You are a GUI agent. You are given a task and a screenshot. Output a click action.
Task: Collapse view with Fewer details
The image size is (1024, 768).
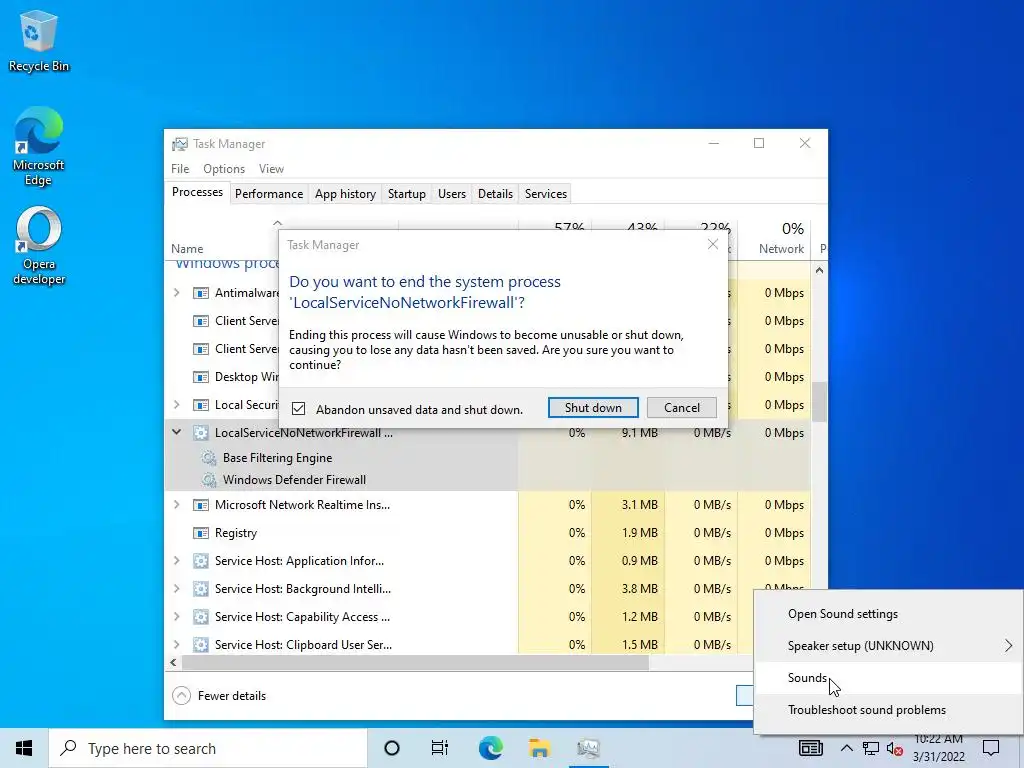[219, 696]
